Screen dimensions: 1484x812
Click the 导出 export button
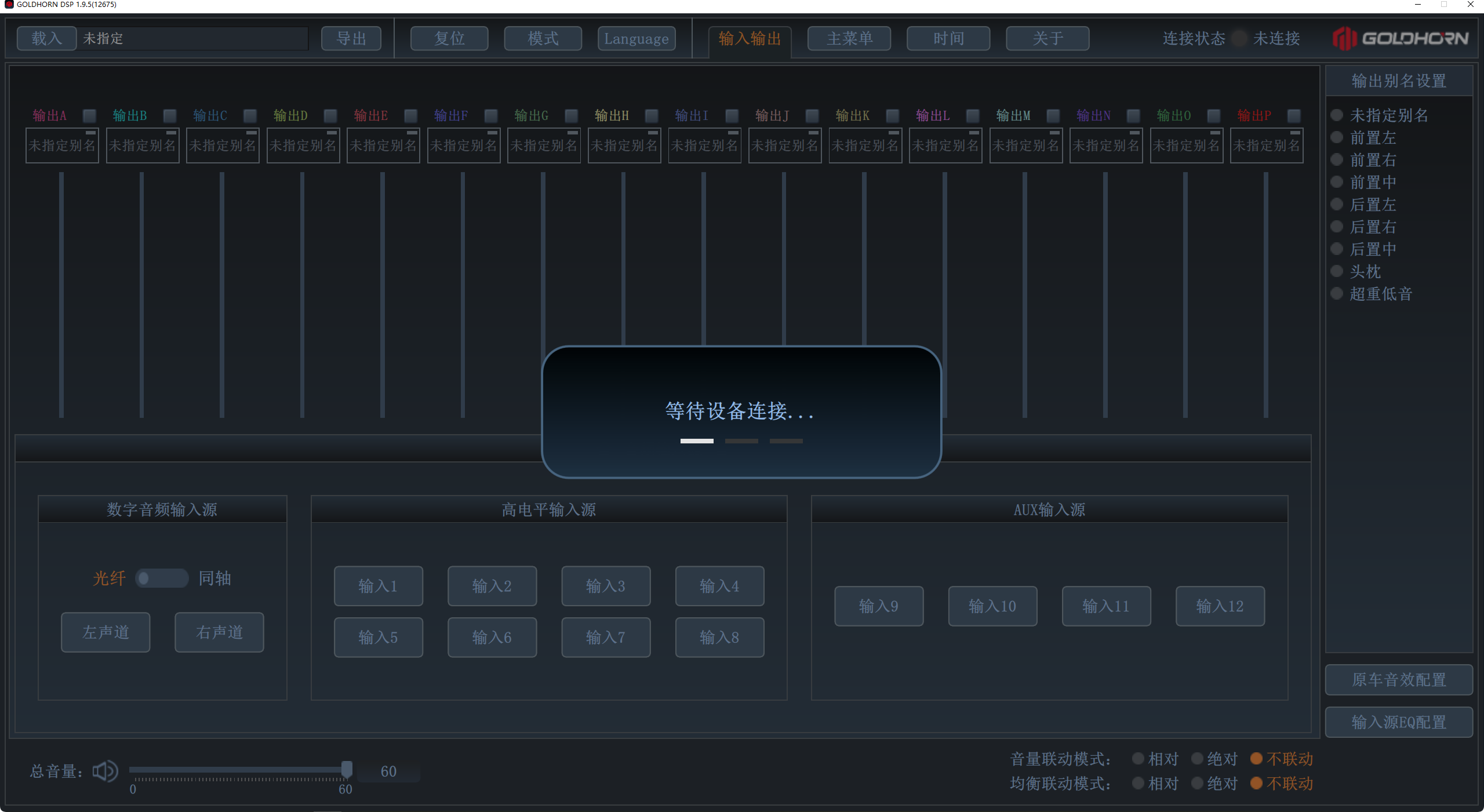pos(351,39)
